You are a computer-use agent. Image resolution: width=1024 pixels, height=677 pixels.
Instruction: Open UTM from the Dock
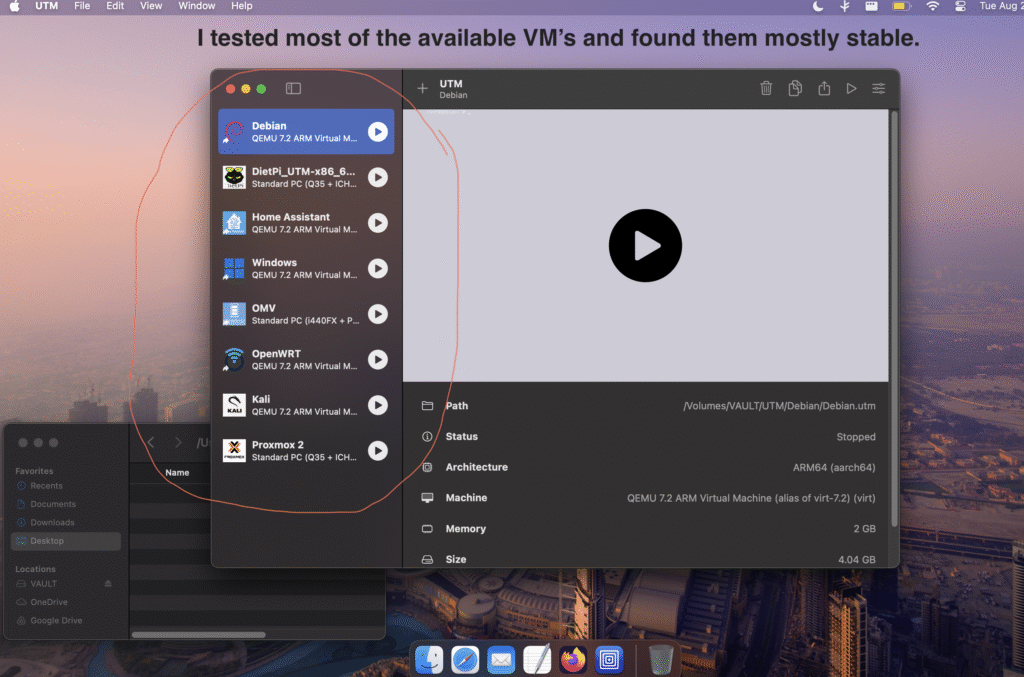[x=609, y=660]
